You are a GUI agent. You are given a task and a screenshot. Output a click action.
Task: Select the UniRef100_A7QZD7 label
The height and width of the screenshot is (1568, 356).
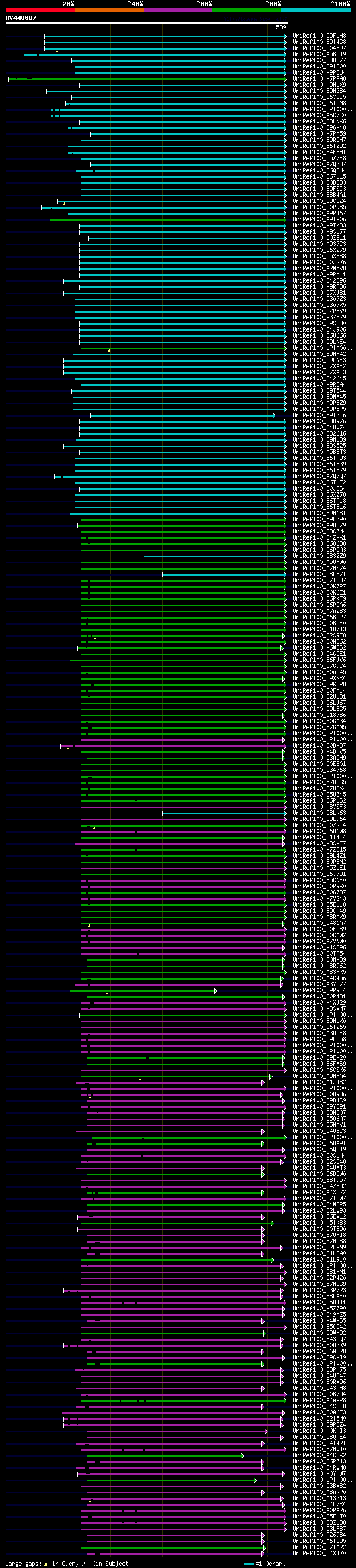click(x=319, y=164)
